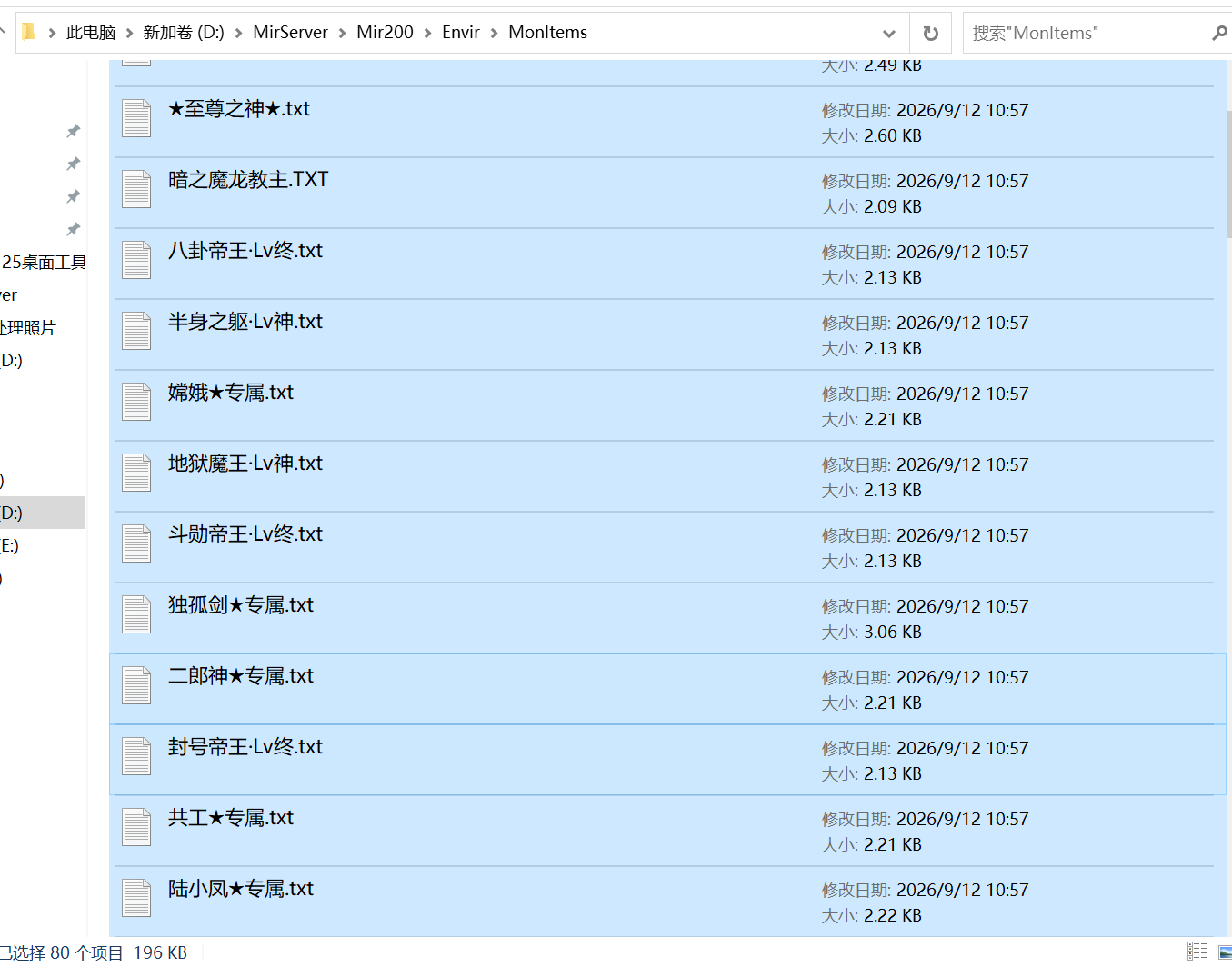Select the (E:) drive in sidebar
The width and height of the screenshot is (1232, 967).
pyautogui.click(x=9, y=546)
